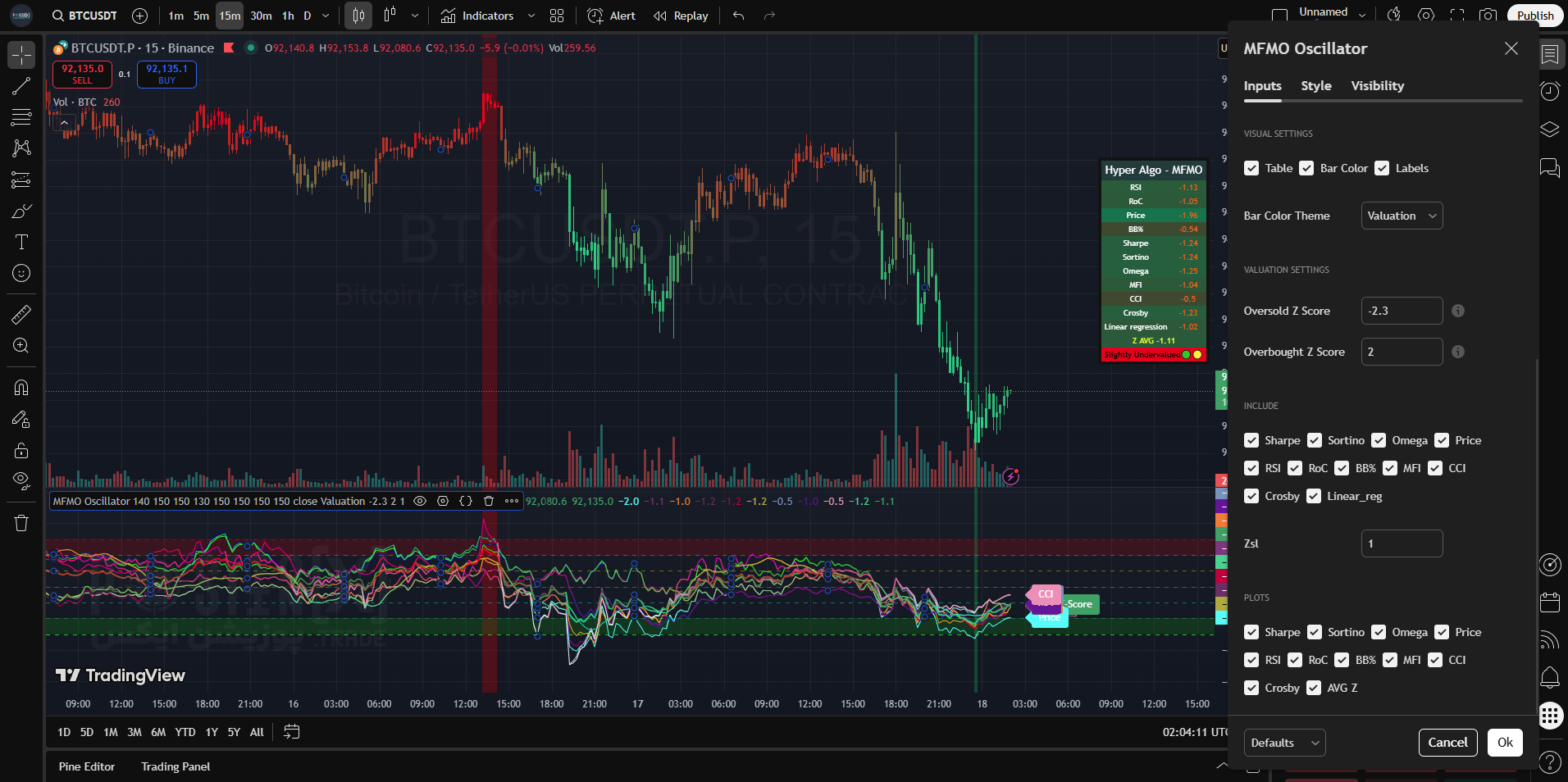The height and width of the screenshot is (782, 1568).
Task: Click the magnet mode icon
Action: 21,388
